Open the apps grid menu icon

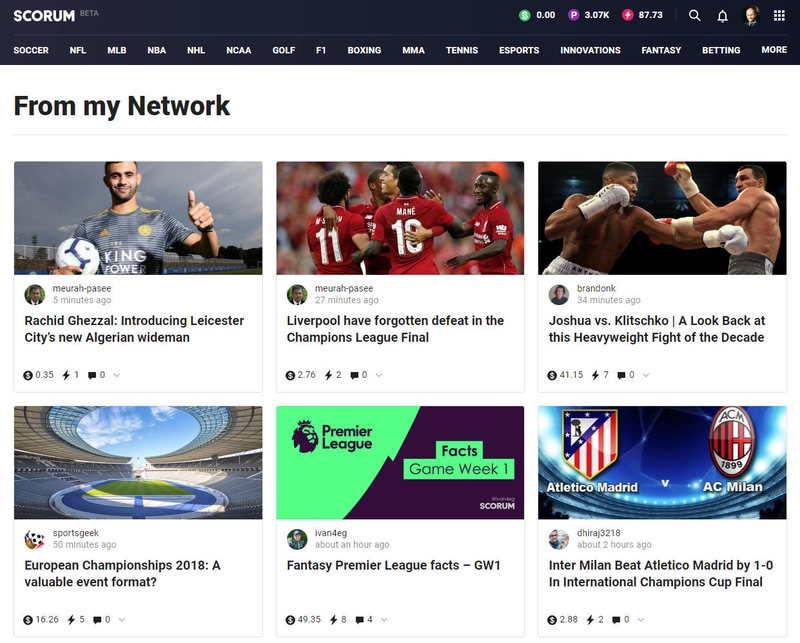click(x=779, y=15)
